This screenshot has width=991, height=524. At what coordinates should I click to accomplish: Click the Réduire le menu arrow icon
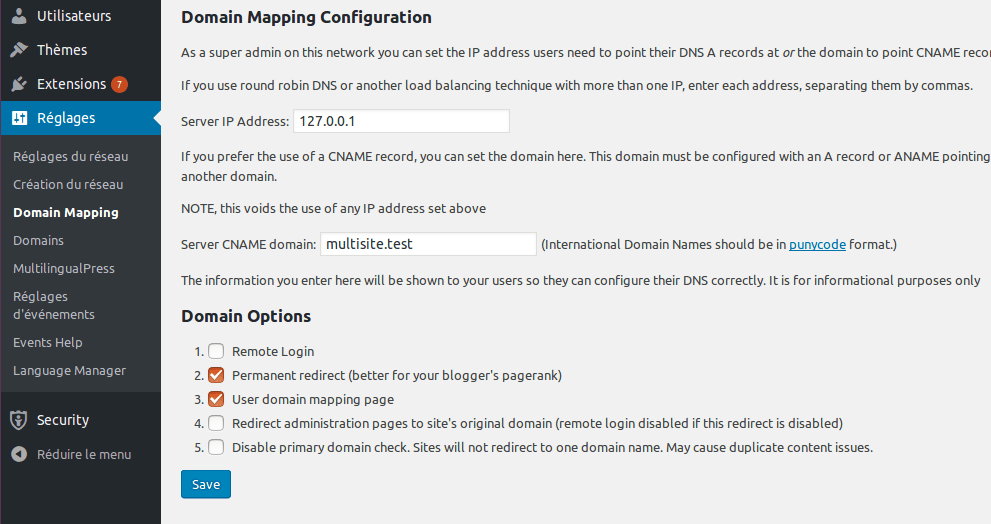click(x=19, y=454)
